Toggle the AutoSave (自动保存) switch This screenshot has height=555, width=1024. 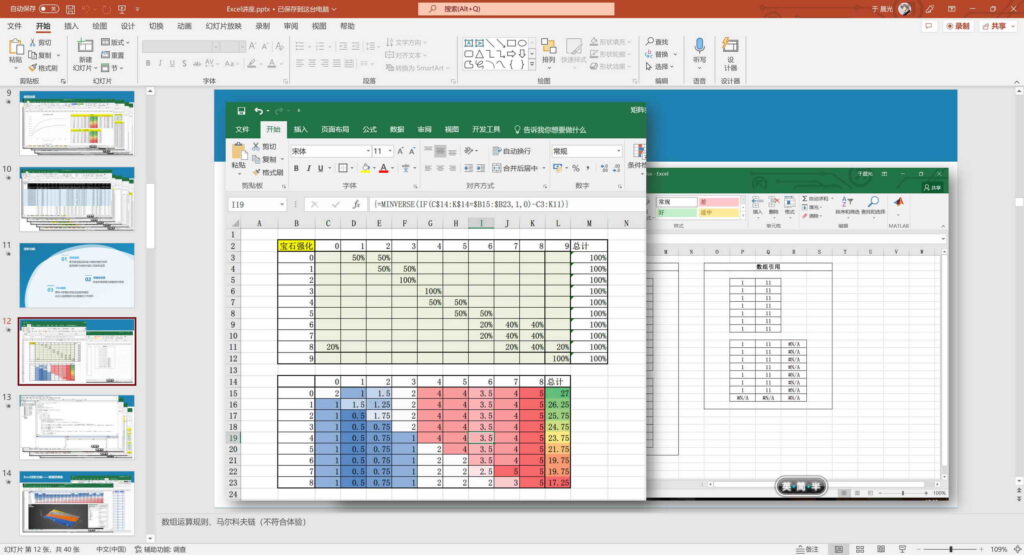(x=47, y=8)
